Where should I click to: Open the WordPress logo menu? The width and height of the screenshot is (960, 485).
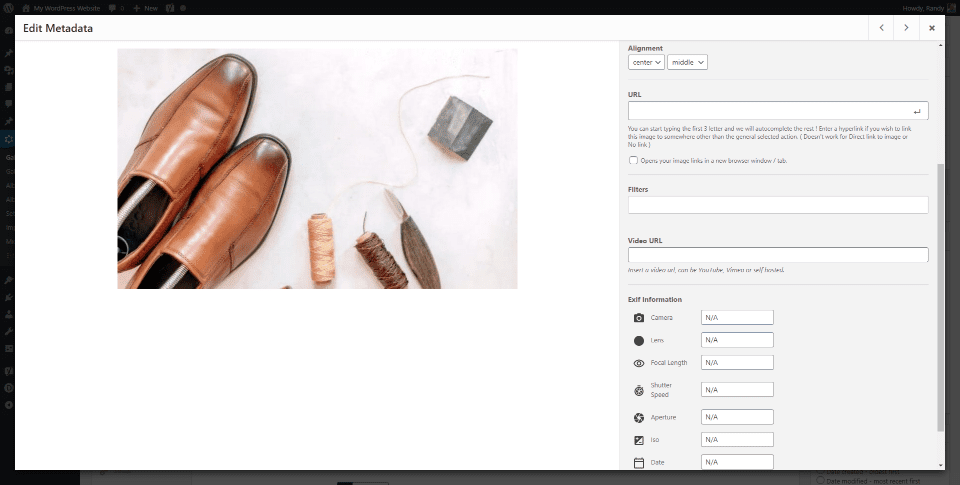point(8,8)
